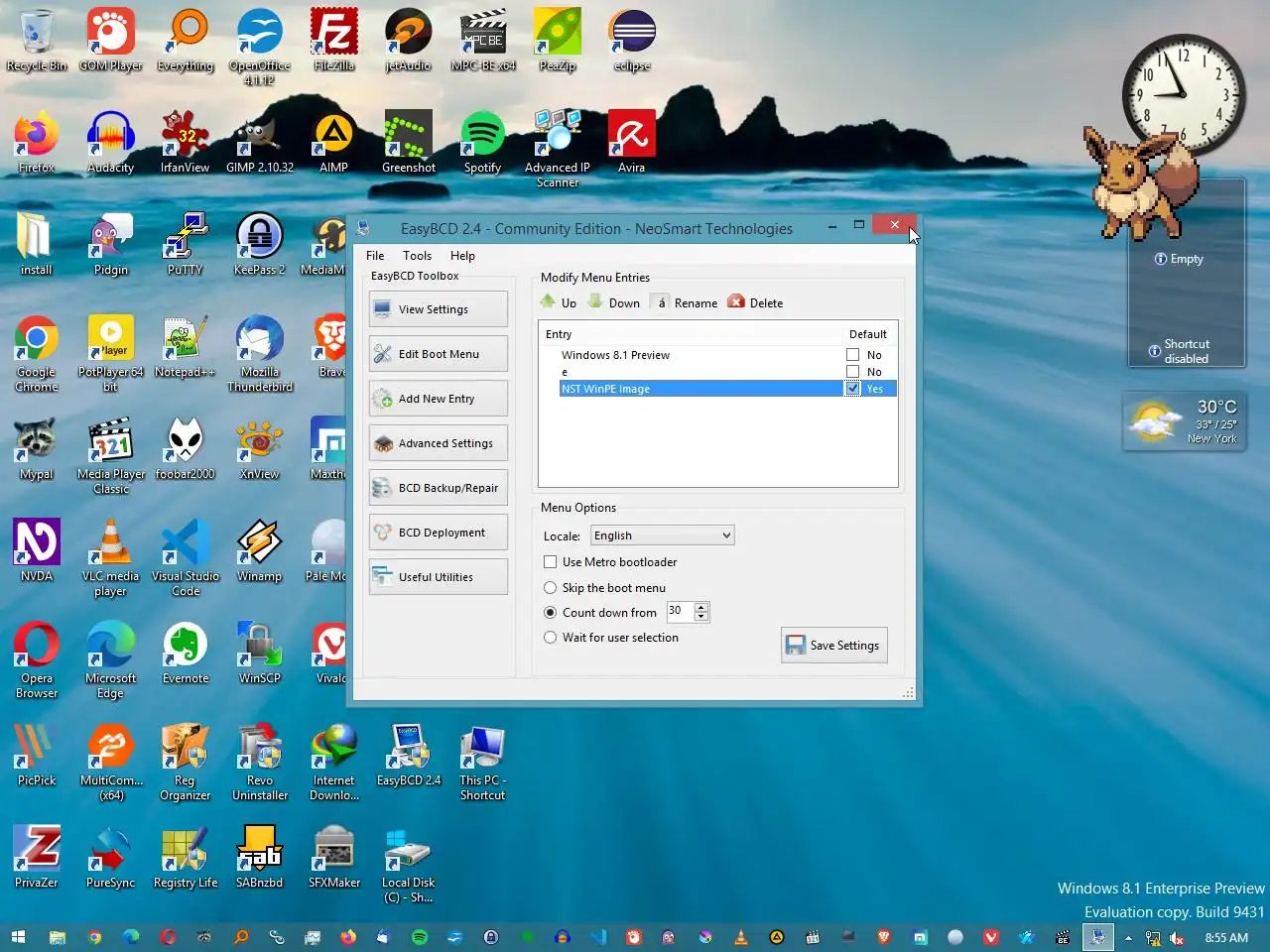The height and width of the screenshot is (952, 1270).
Task: Delete the selected boot entry
Action: coord(756,302)
